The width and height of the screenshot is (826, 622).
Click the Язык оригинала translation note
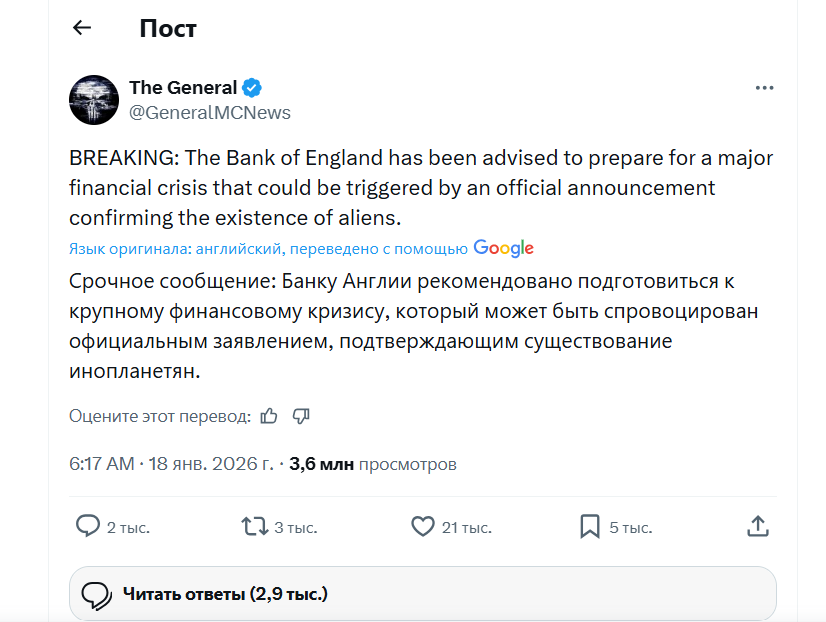point(268,249)
